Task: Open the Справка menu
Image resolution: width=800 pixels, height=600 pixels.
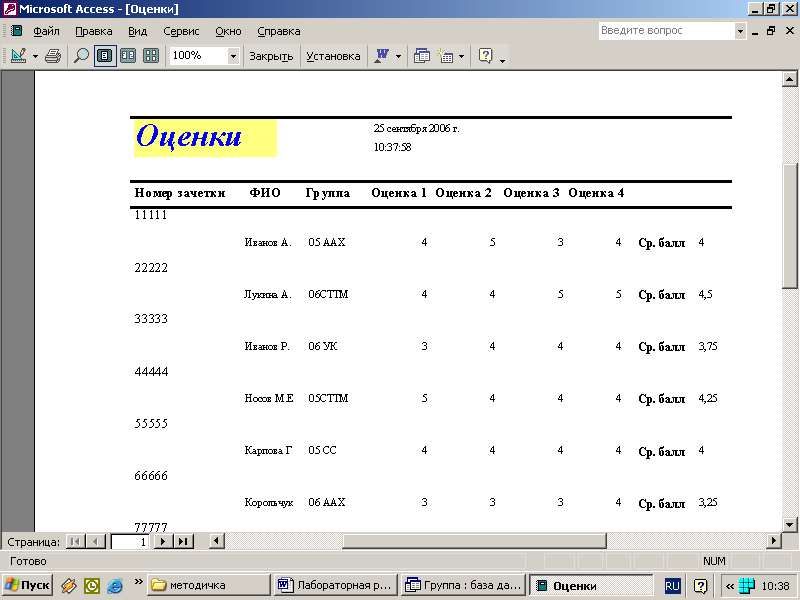Action: coord(279,31)
